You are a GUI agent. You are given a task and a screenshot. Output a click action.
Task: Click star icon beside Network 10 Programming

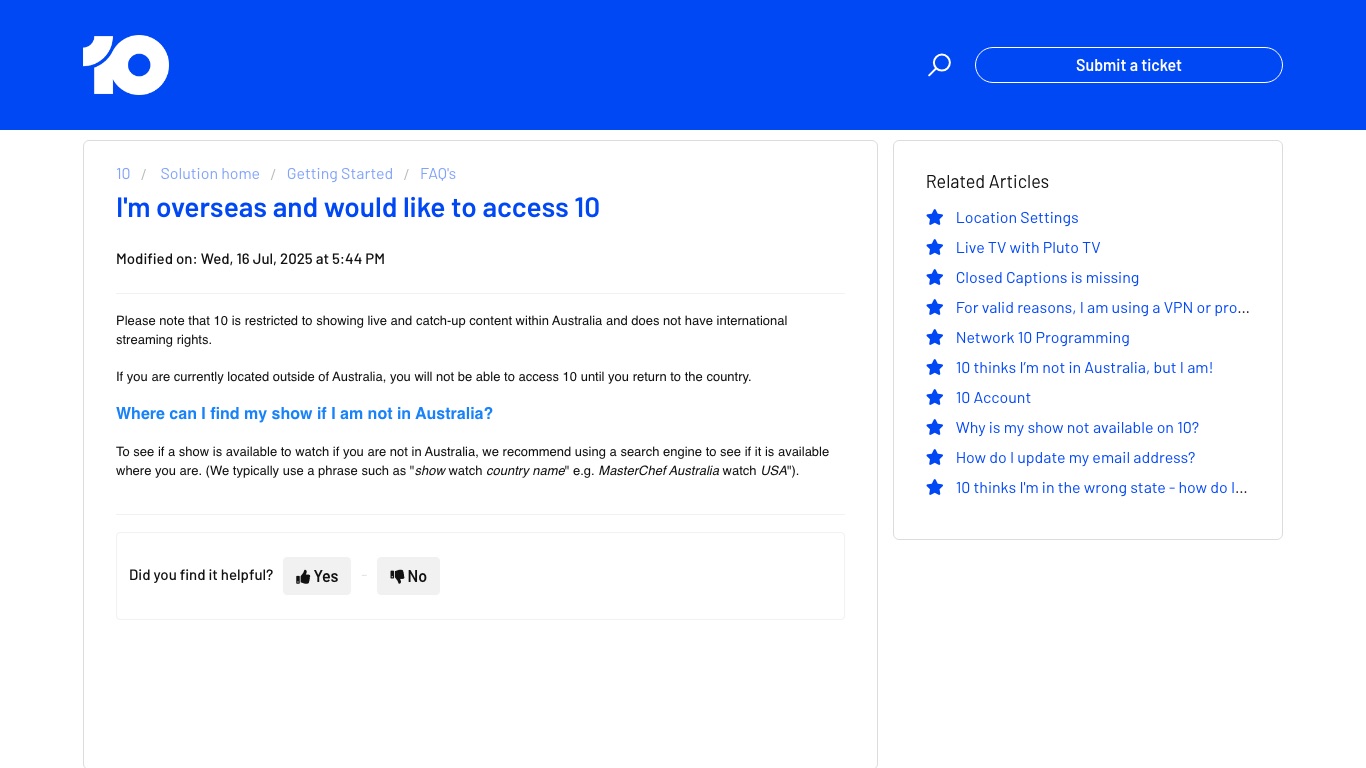(935, 337)
